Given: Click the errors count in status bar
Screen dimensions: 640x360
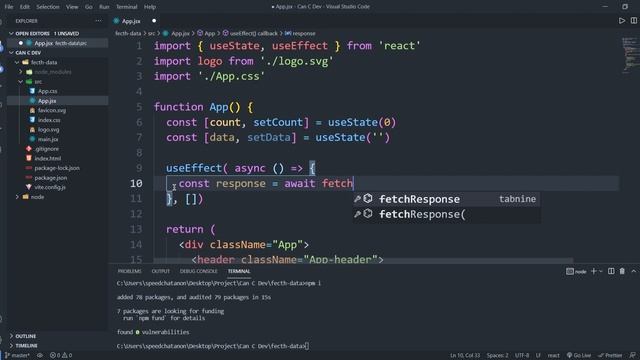Looking at the screenshot, I should [x=55, y=356].
